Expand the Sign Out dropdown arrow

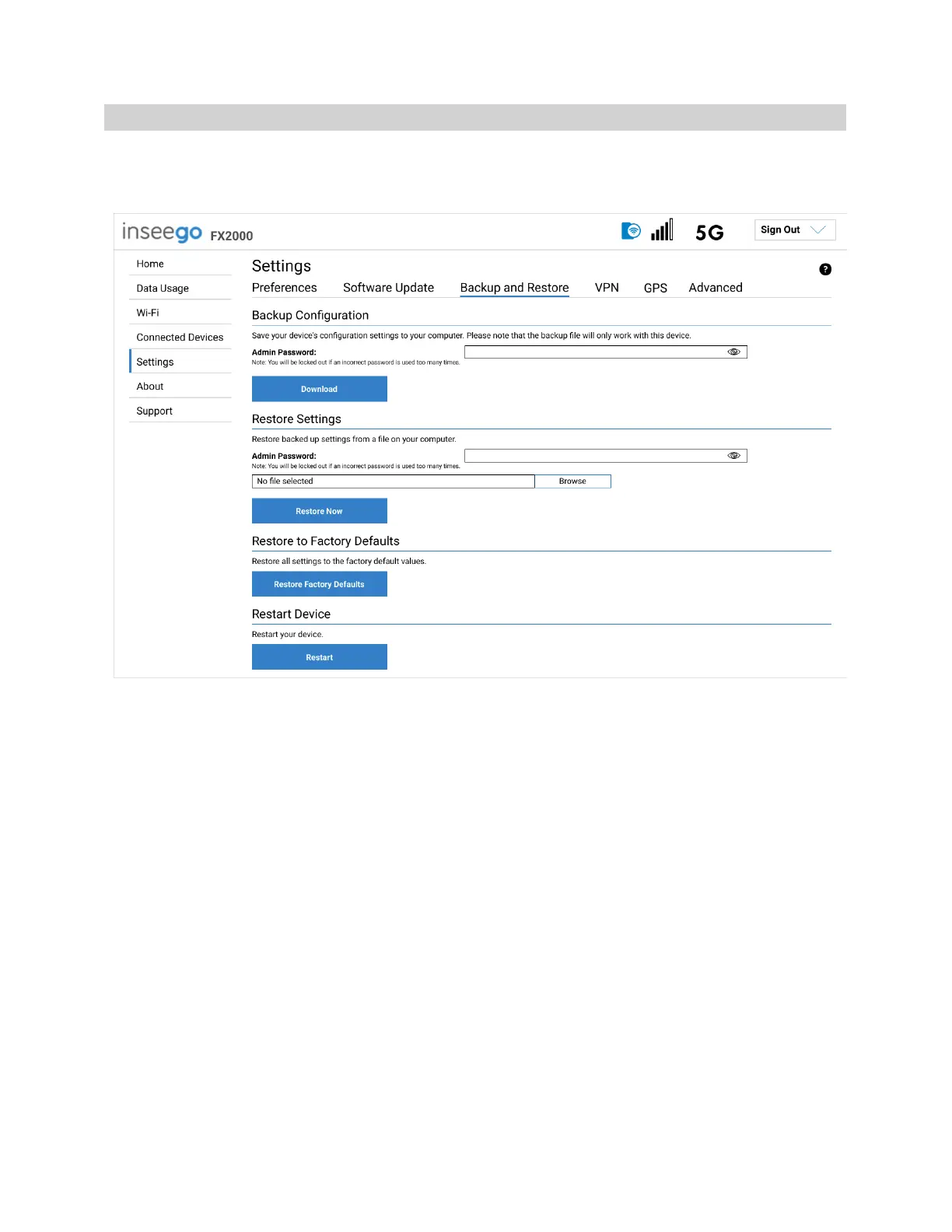[x=817, y=229]
